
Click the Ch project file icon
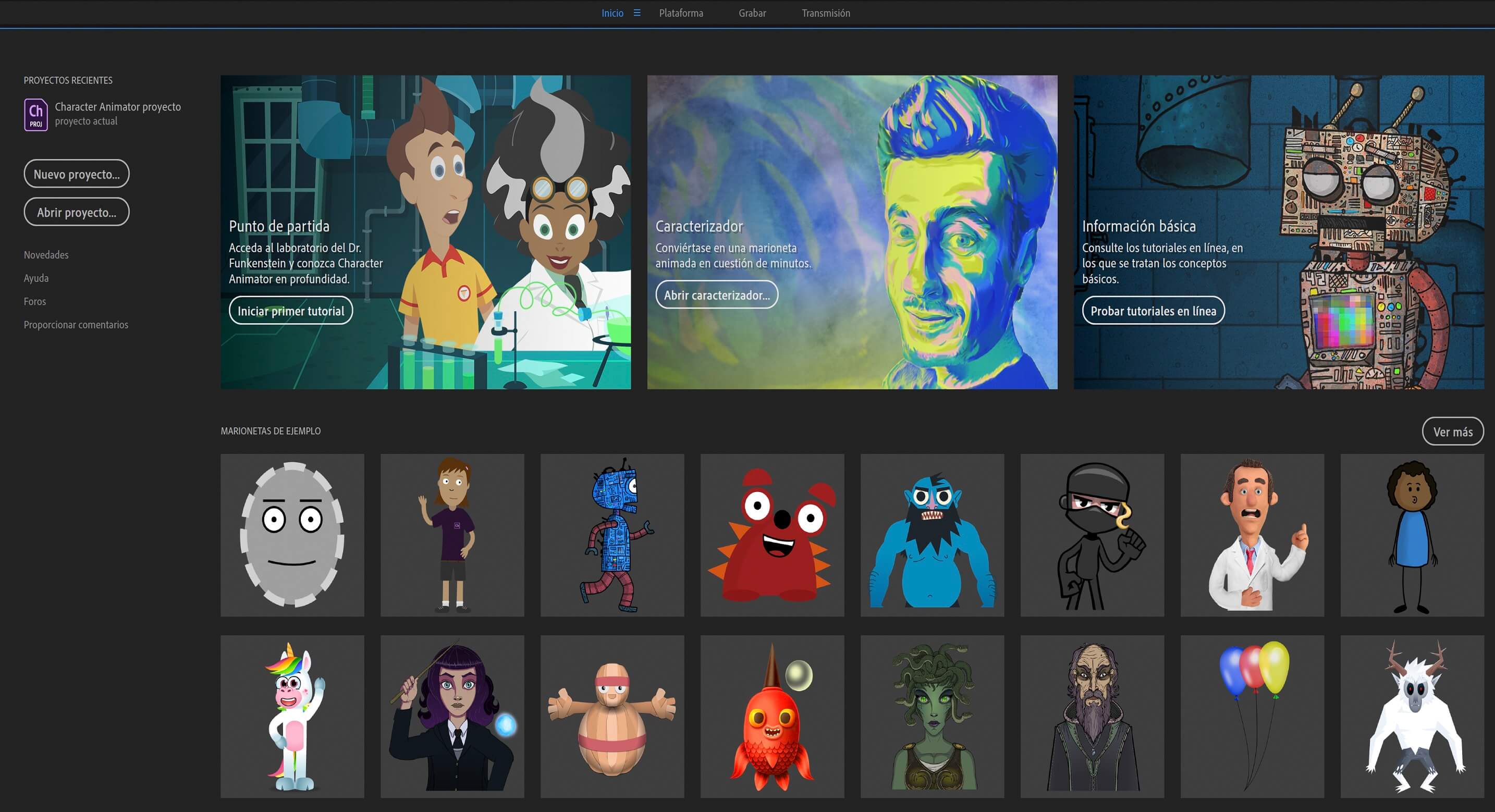[35, 114]
